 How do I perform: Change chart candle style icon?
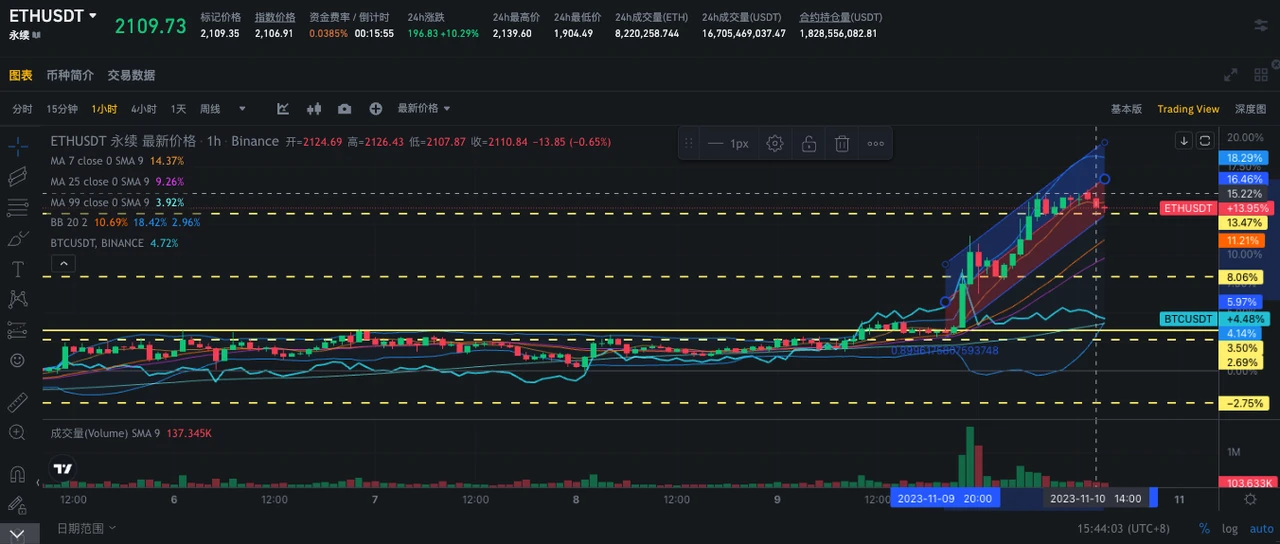[314, 108]
